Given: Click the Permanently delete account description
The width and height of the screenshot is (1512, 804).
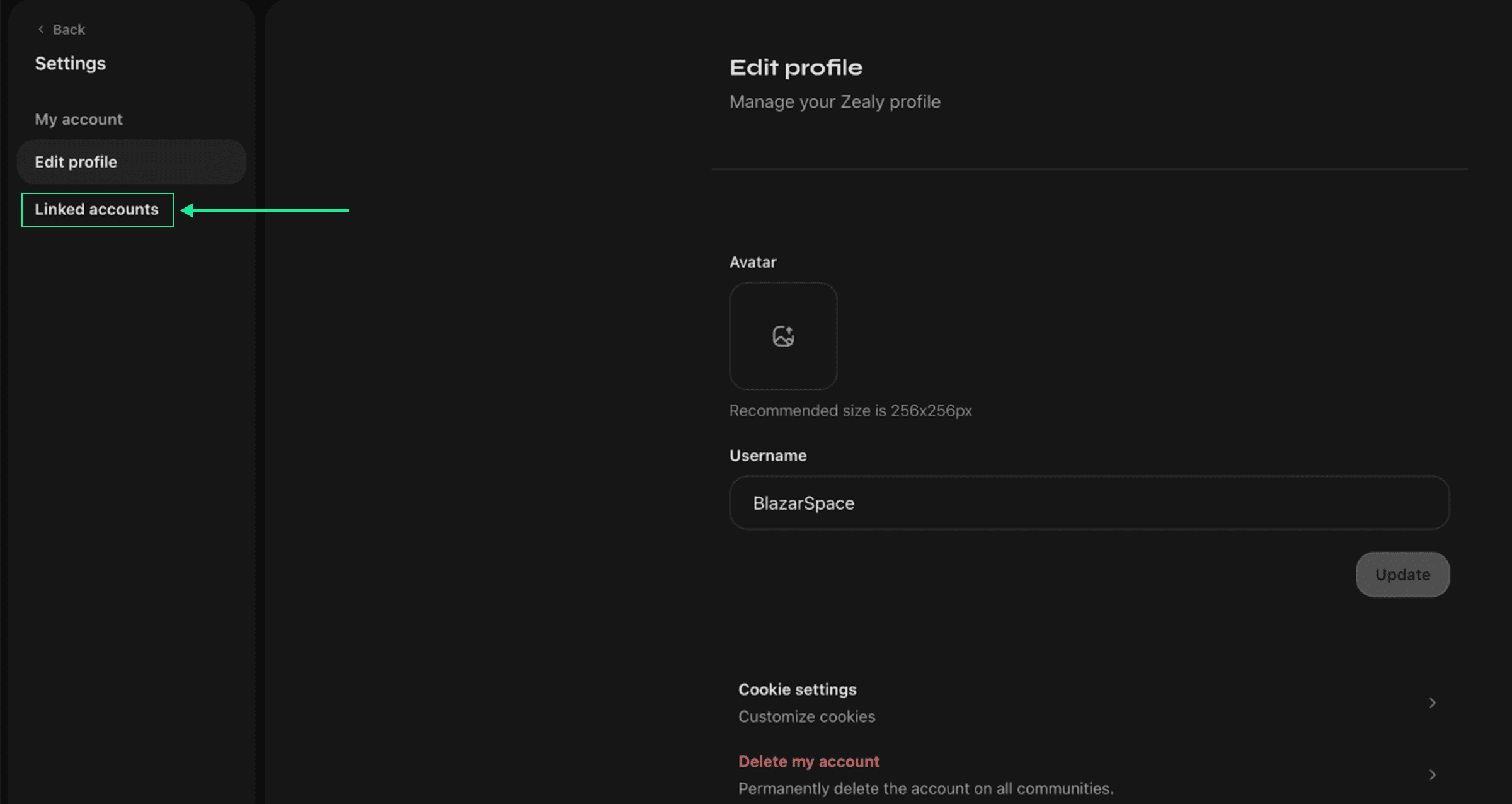Looking at the screenshot, I should click(x=925, y=788).
